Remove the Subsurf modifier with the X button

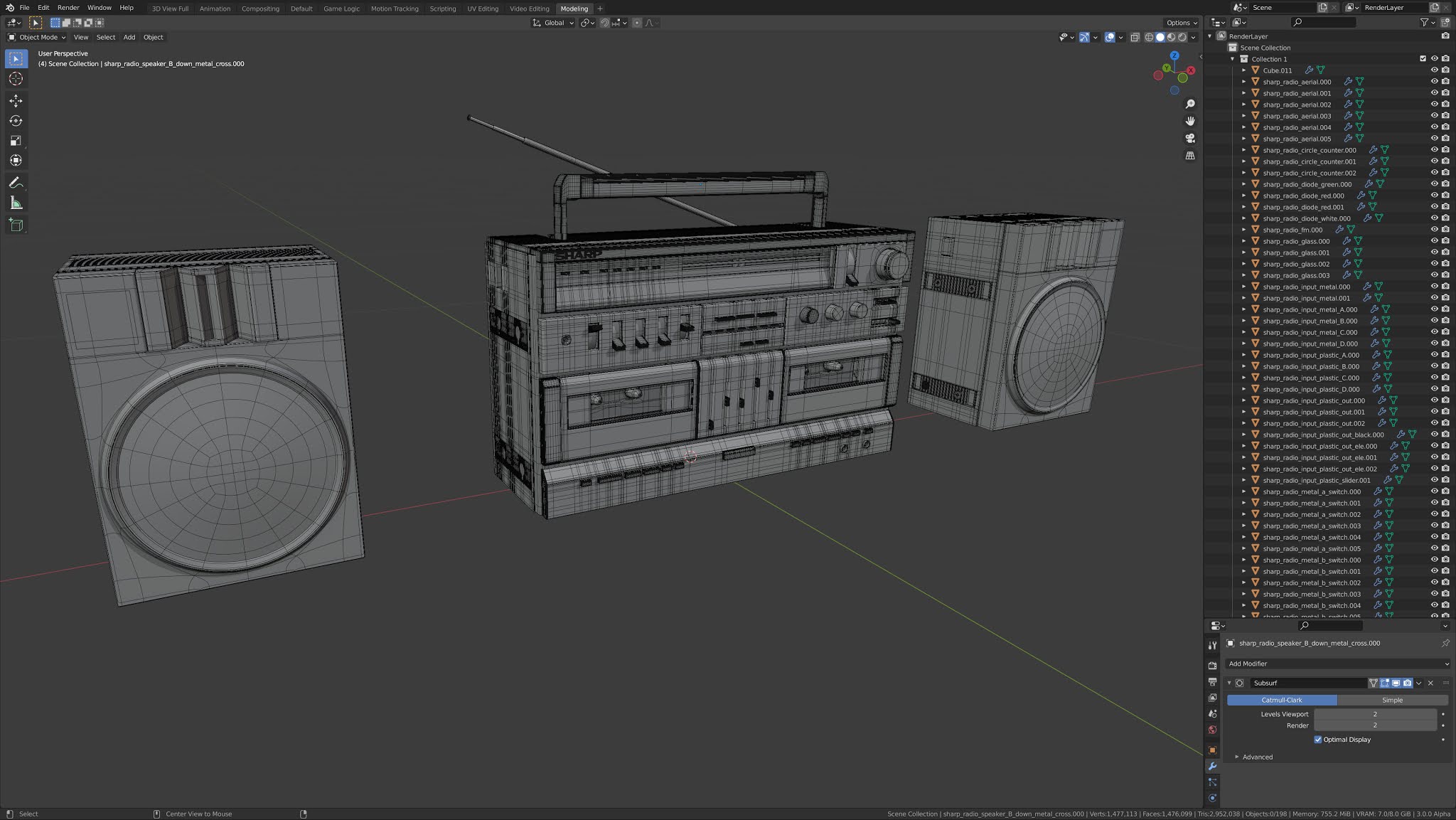click(x=1430, y=683)
